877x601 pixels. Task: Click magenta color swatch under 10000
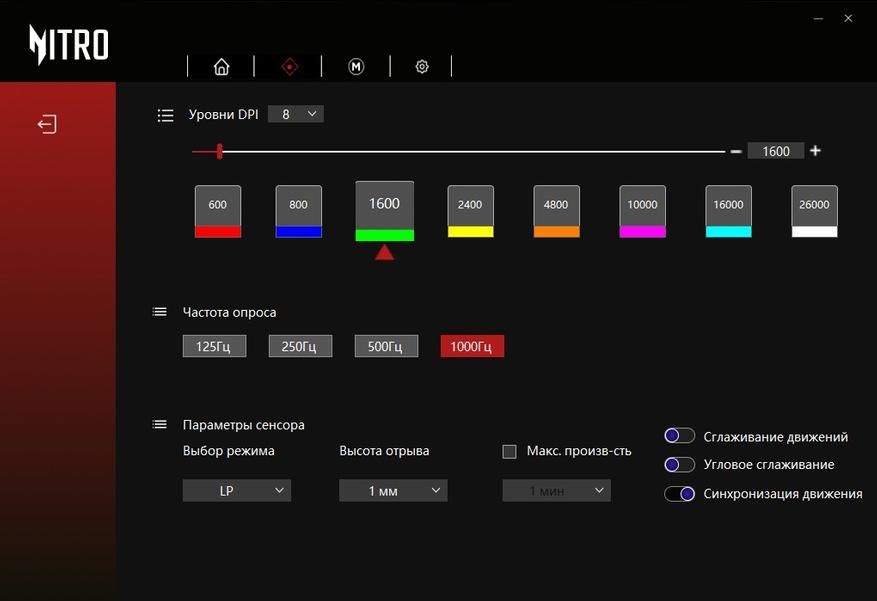click(x=643, y=232)
